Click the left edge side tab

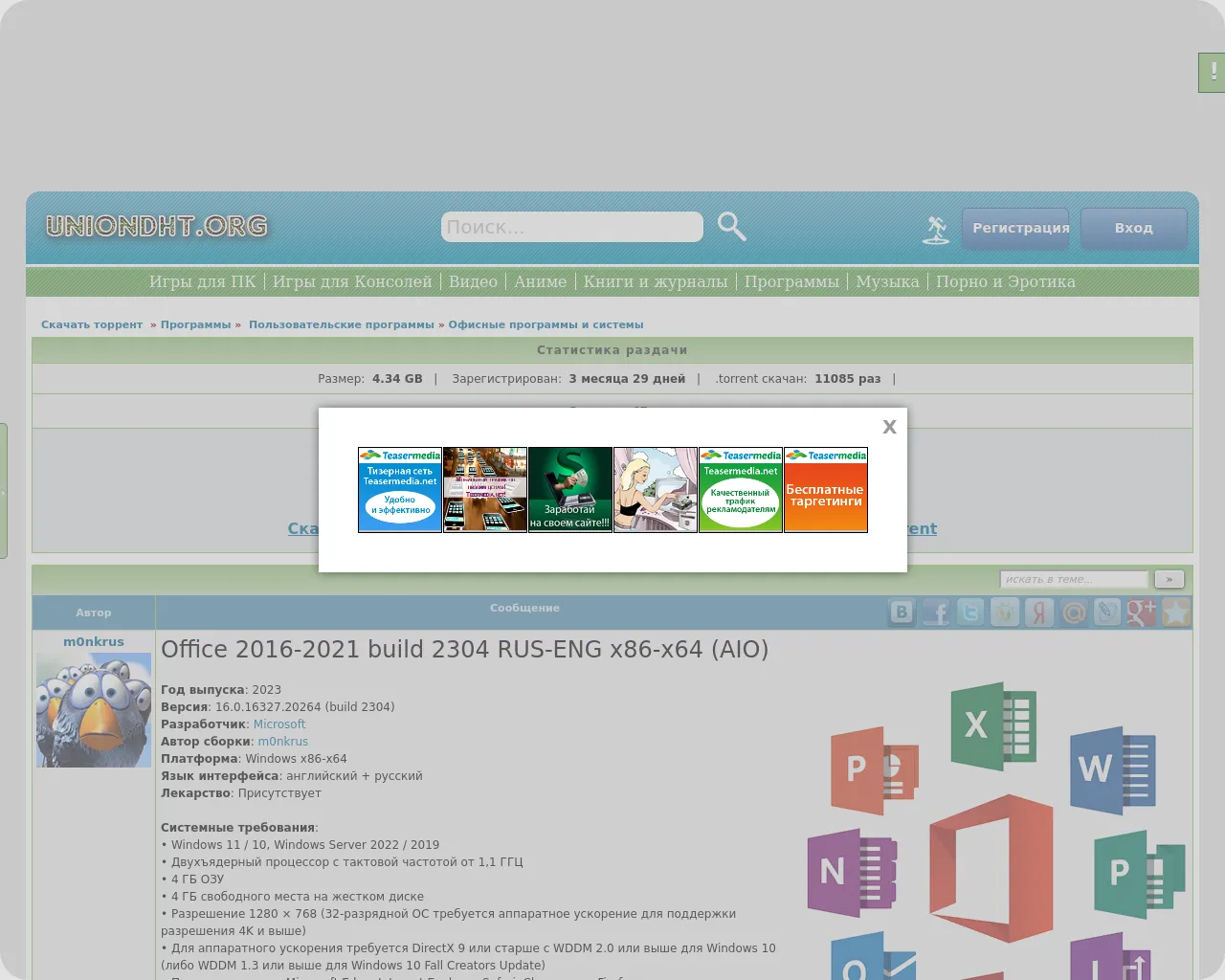tap(4, 491)
